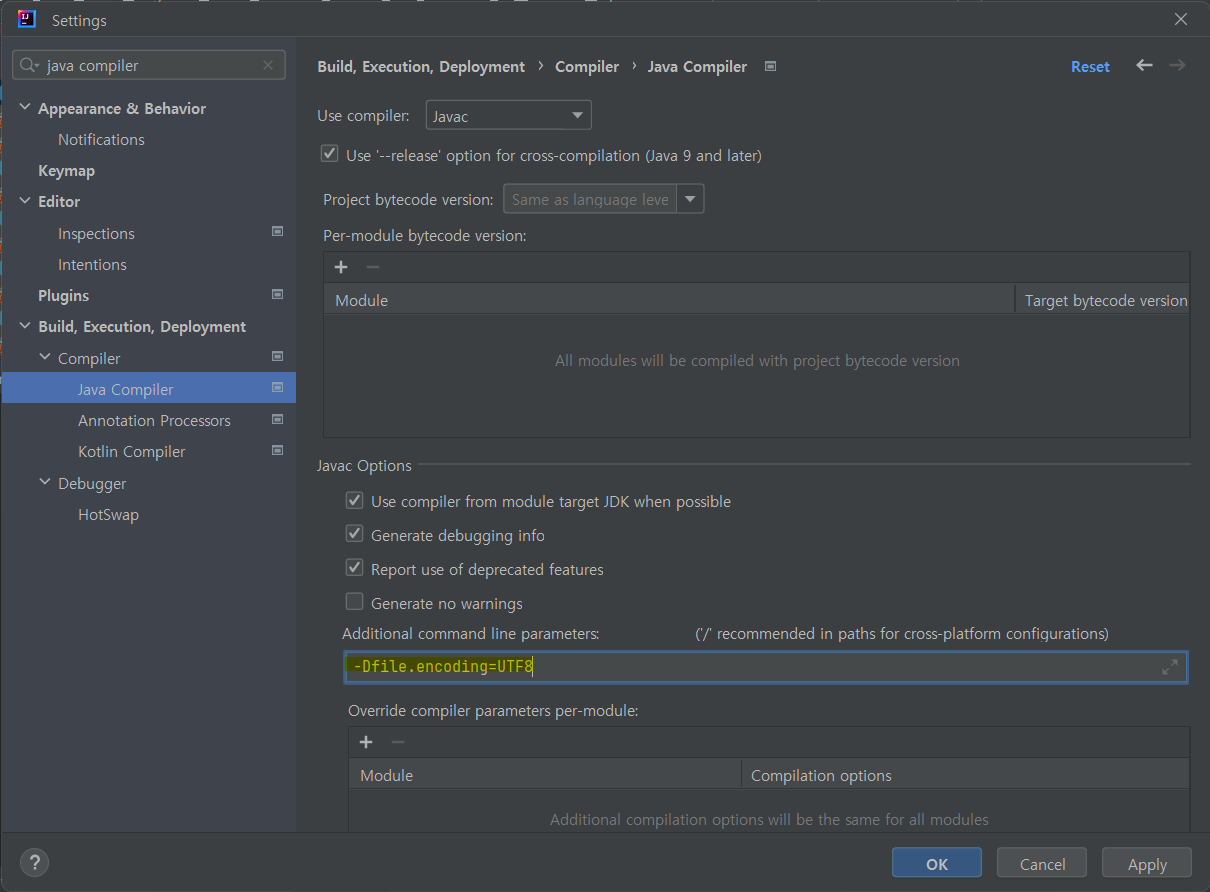This screenshot has width=1210, height=892.
Task: Toggle the '--release' cross-compilation option
Action: point(329,155)
